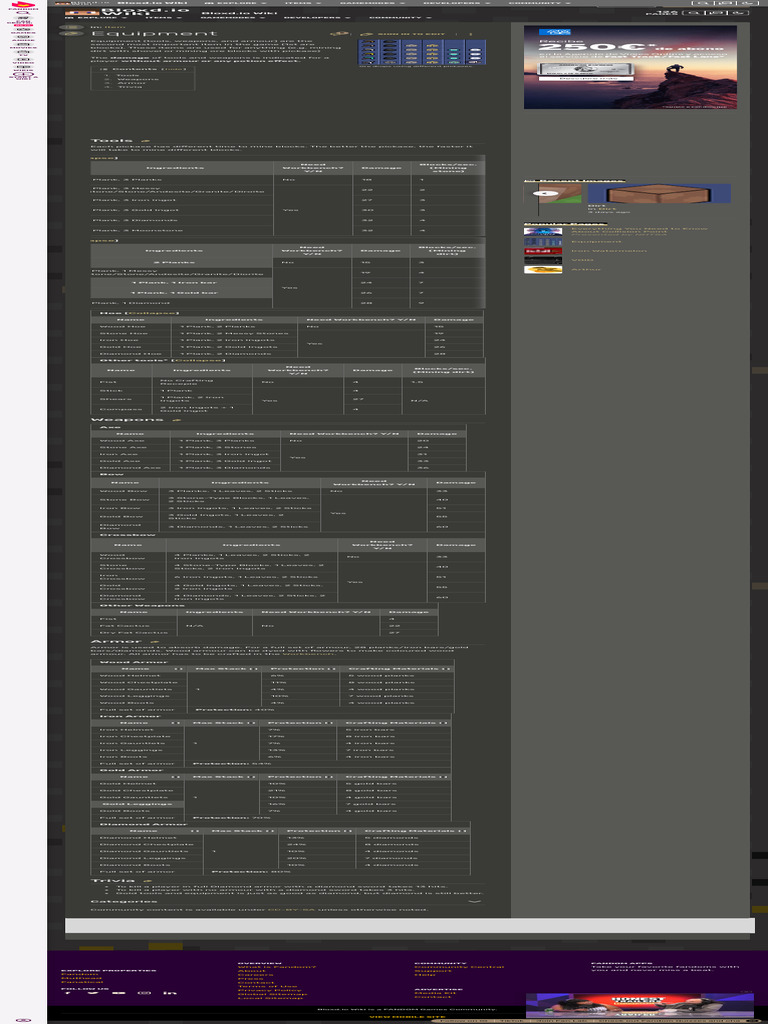Open Fandom's LinkedIn icon in footer
This screenshot has height=1024, width=768.
(x=170, y=993)
